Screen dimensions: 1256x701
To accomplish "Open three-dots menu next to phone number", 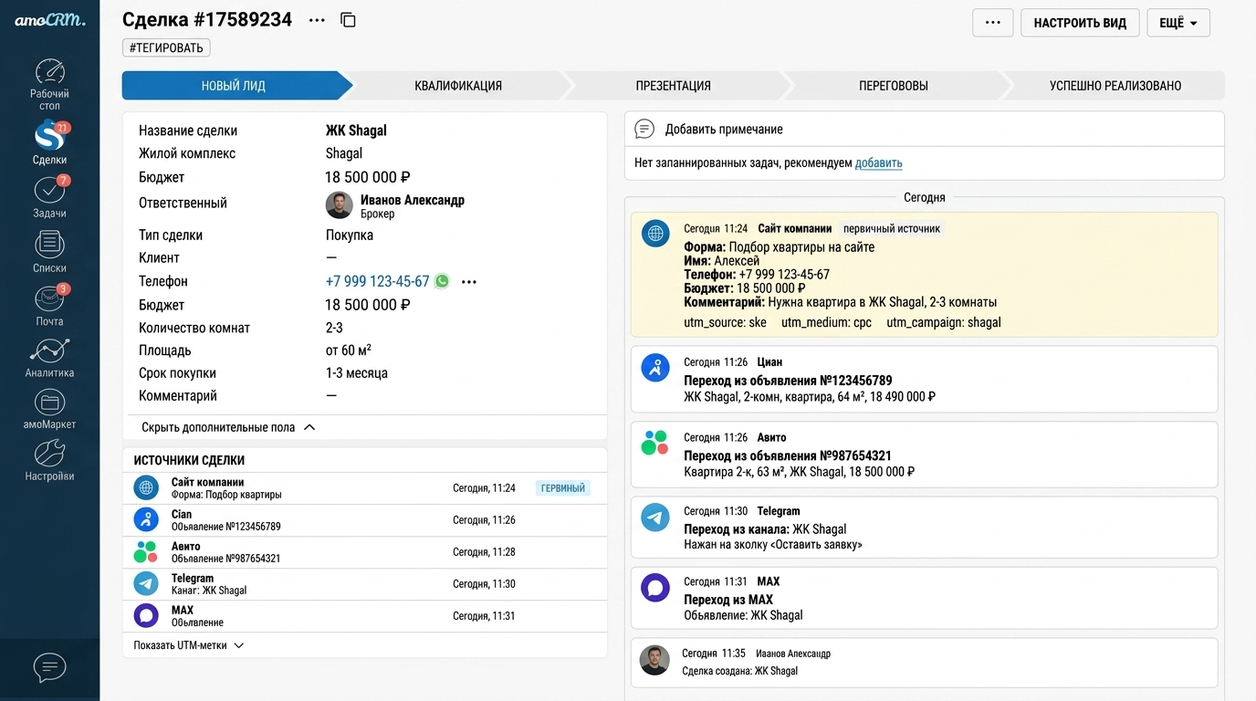I will (469, 282).
